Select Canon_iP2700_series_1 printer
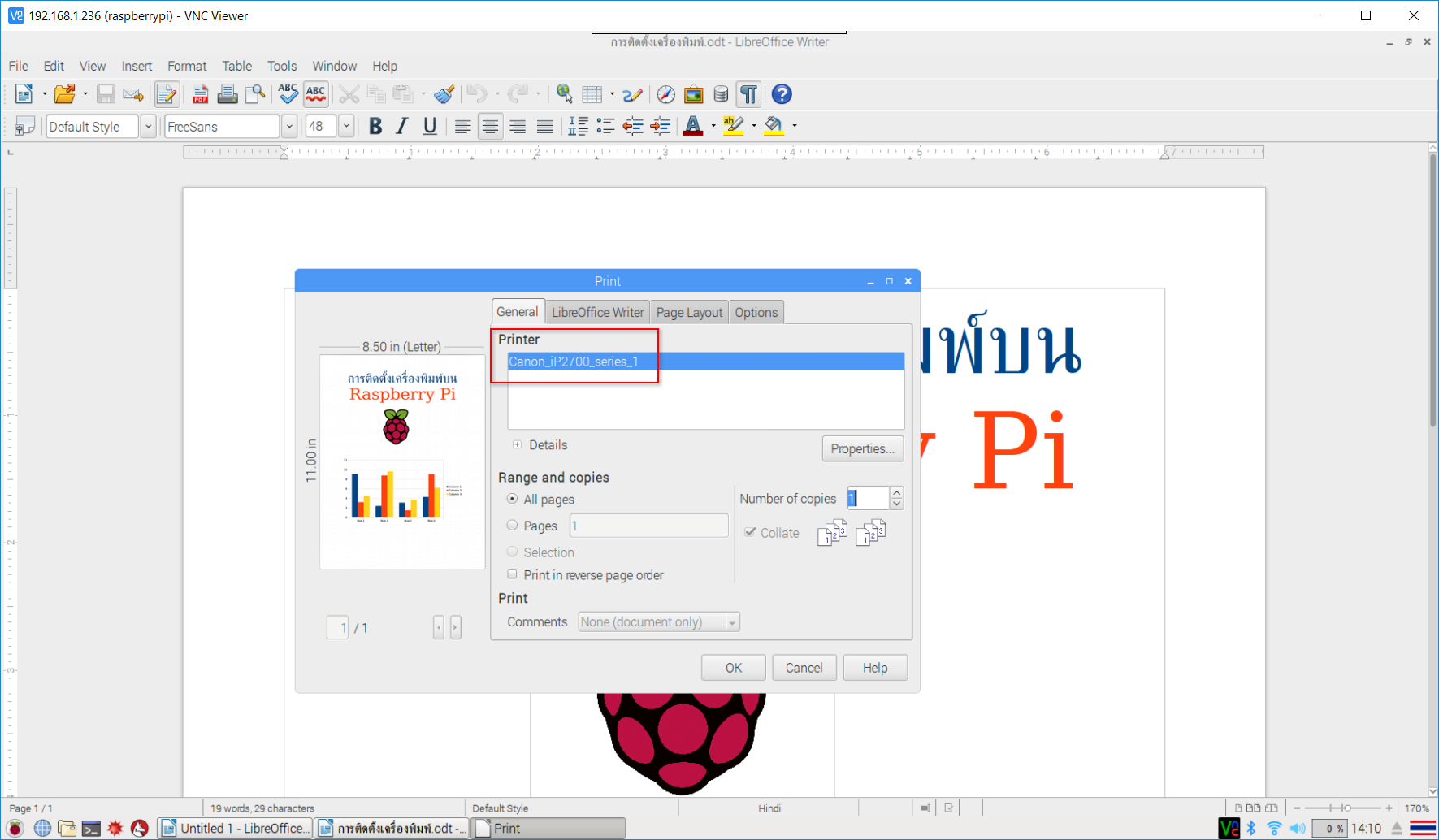The height and width of the screenshot is (840, 1439). tap(705, 362)
